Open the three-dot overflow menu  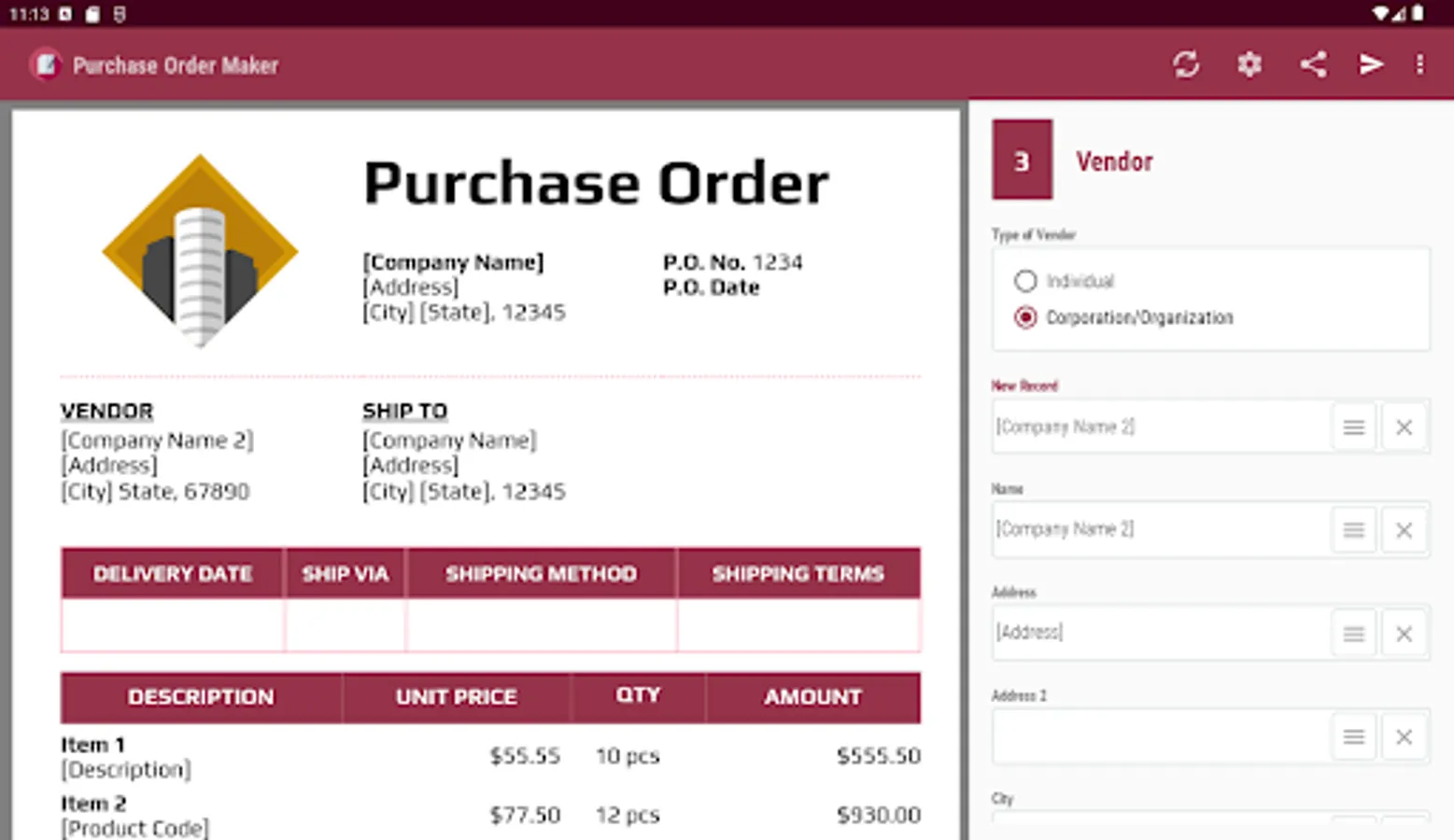pos(1419,64)
